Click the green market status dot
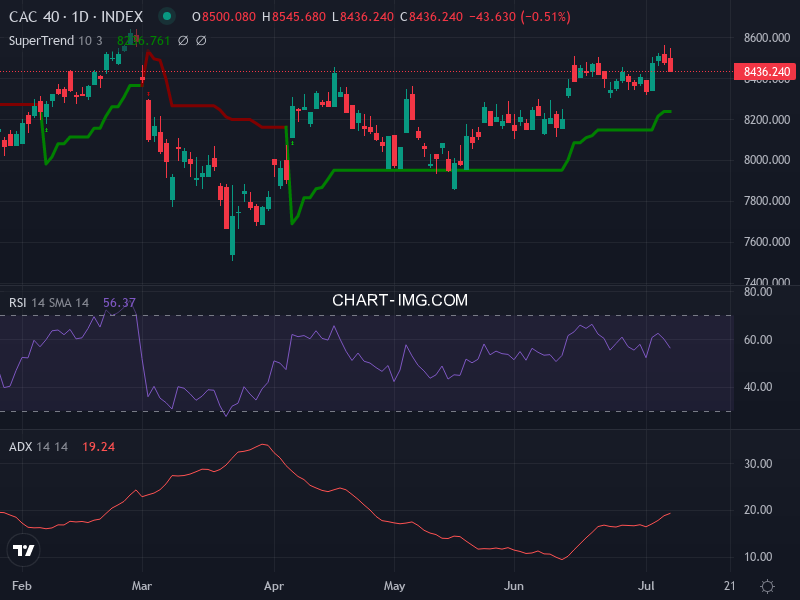Image resolution: width=800 pixels, height=600 pixels. click(x=166, y=16)
